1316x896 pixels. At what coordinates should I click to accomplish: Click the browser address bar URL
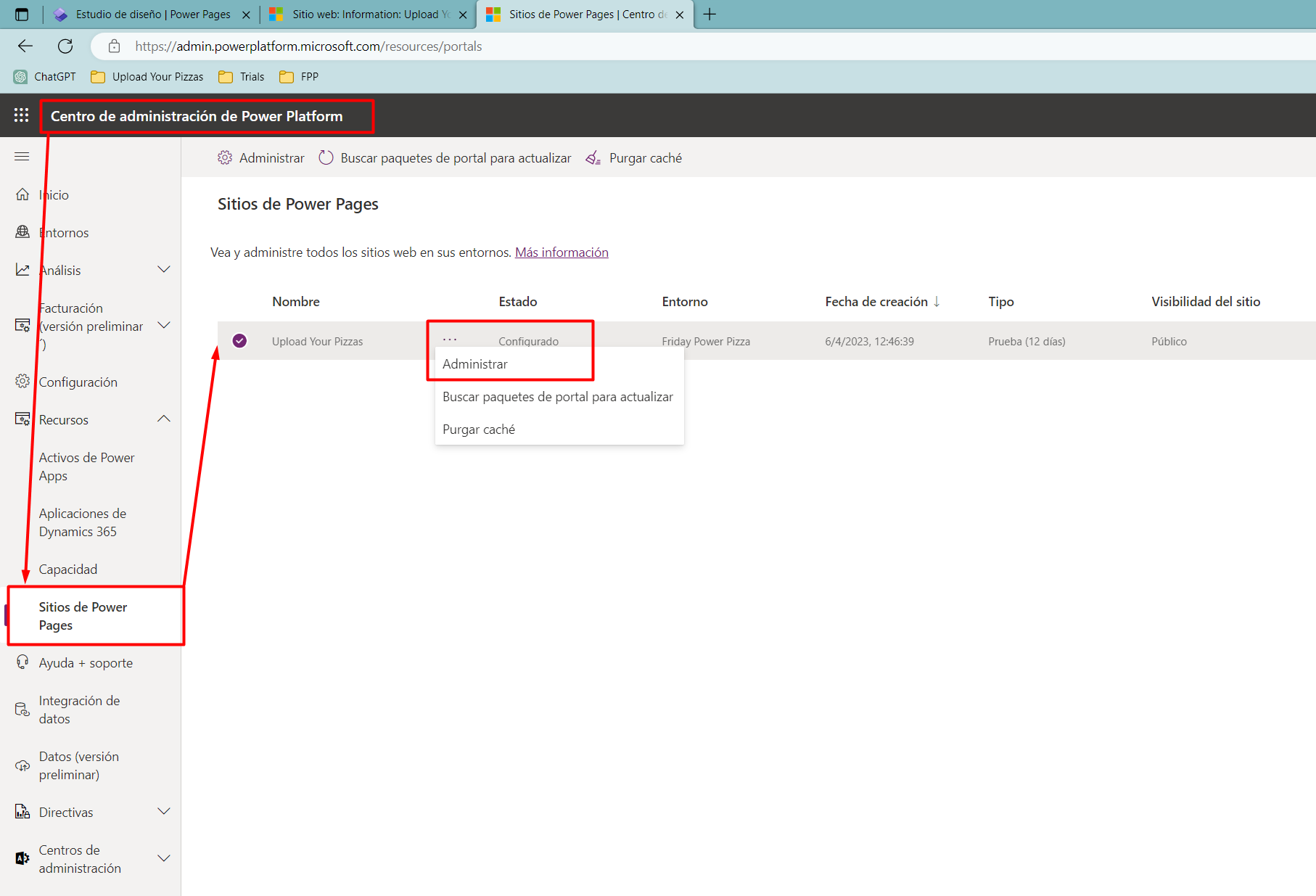tap(308, 46)
